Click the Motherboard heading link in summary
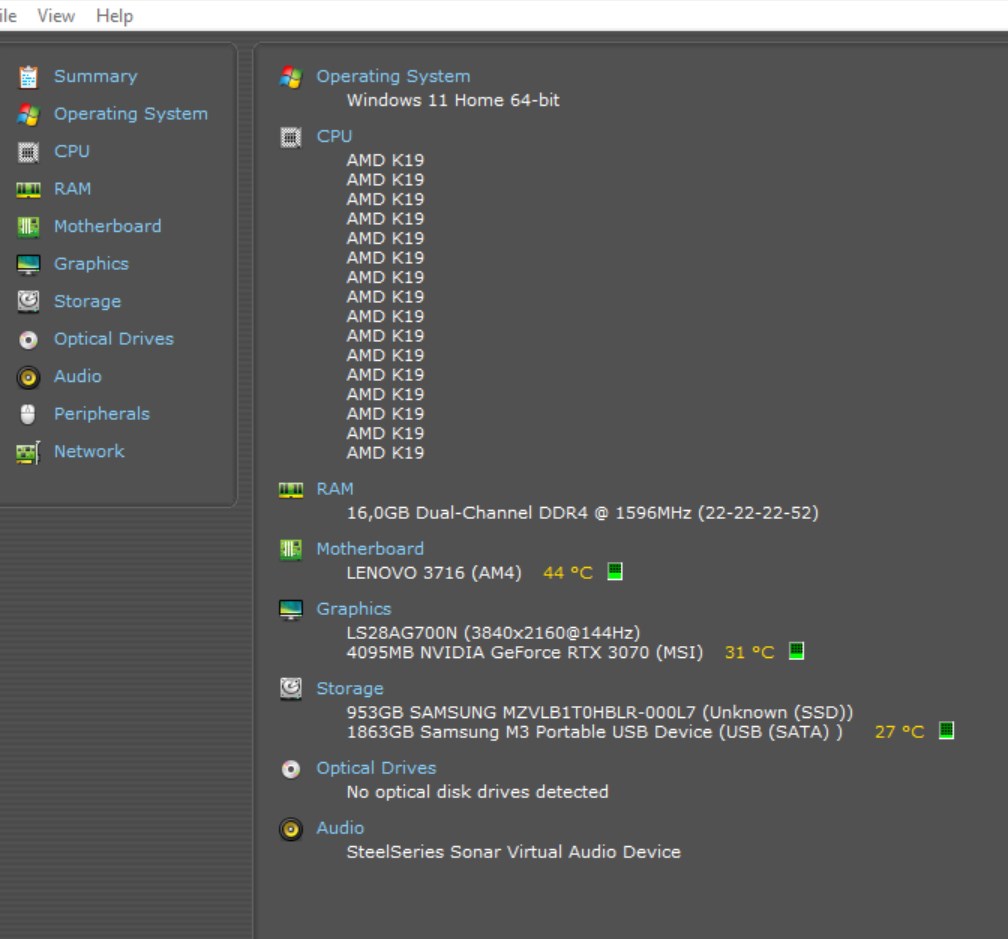This screenshot has height=939, width=1008. coord(370,549)
